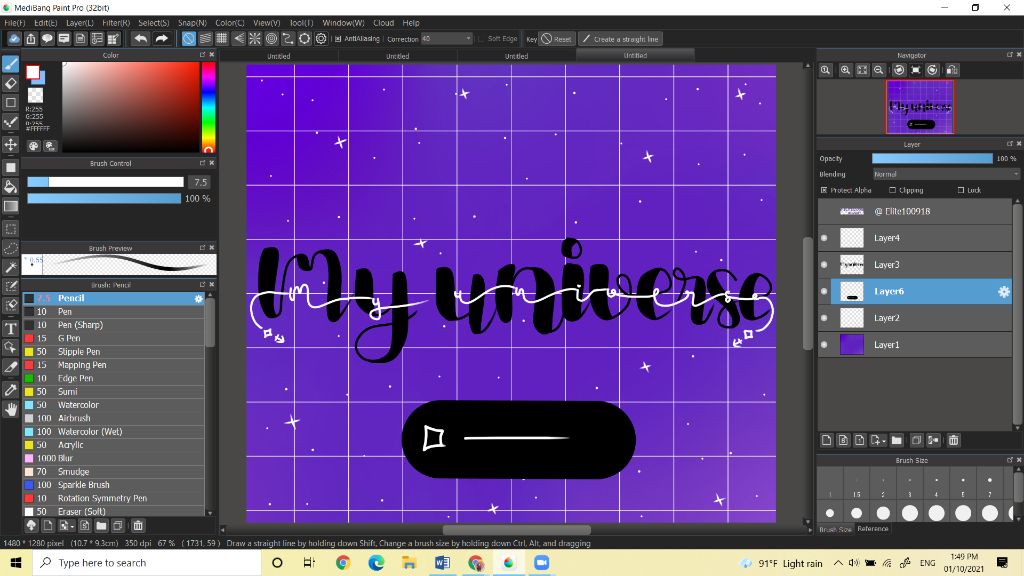Screen dimensions: 1024x576
Task: Open the Blending mode dropdown
Action: (x=946, y=174)
